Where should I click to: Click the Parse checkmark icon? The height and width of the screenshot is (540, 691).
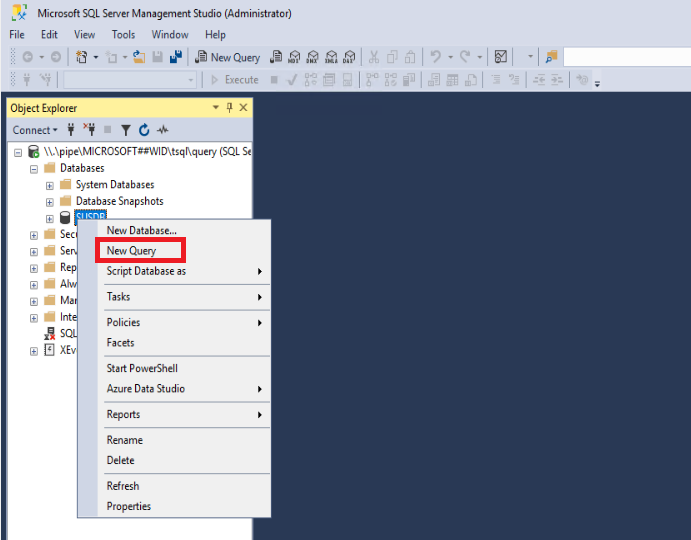coord(292,80)
